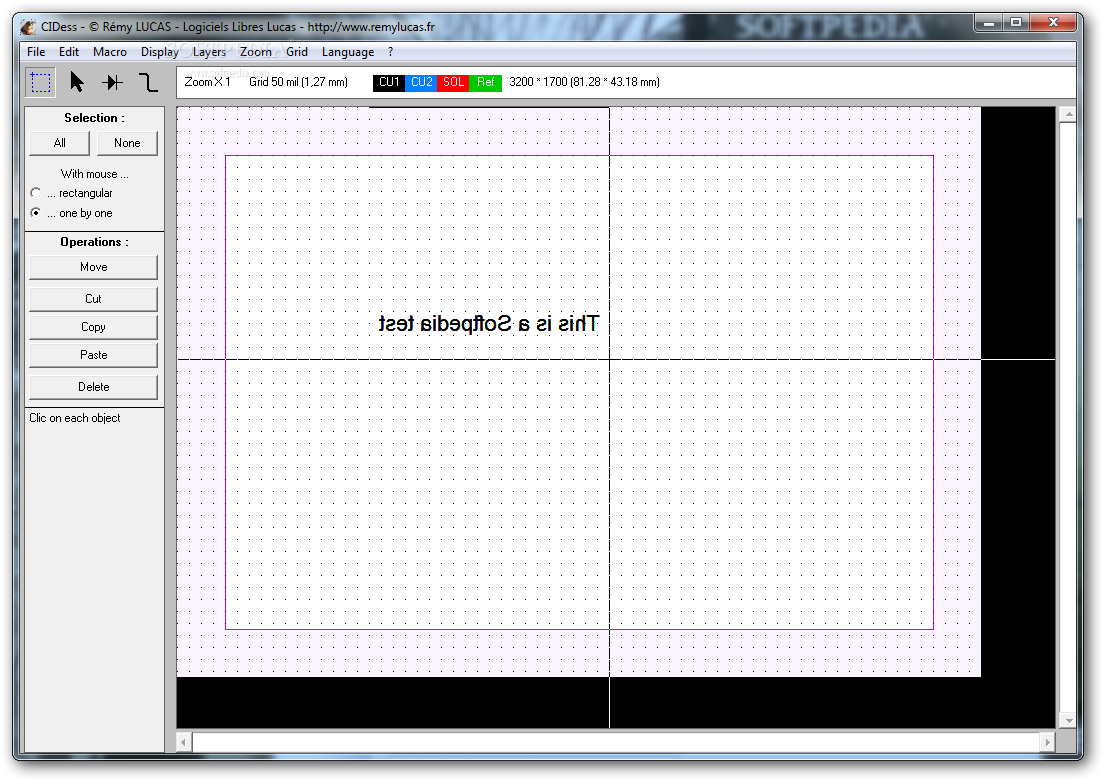
Task: Click the Delete operation button
Action: pyautogui.click(x=94, y=387)
